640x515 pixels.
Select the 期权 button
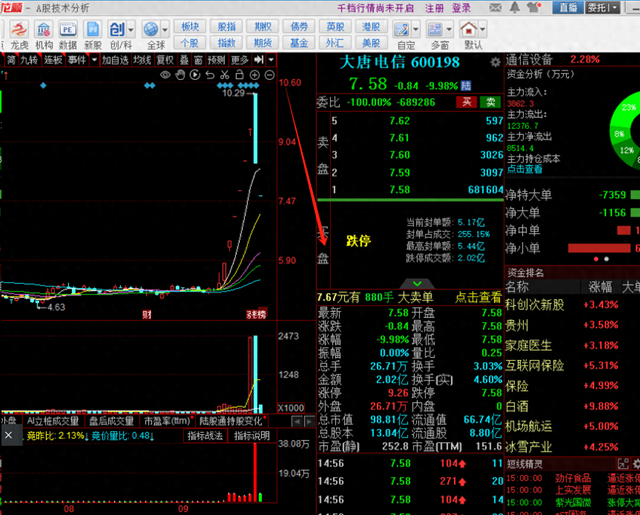[x=262, y=27]
